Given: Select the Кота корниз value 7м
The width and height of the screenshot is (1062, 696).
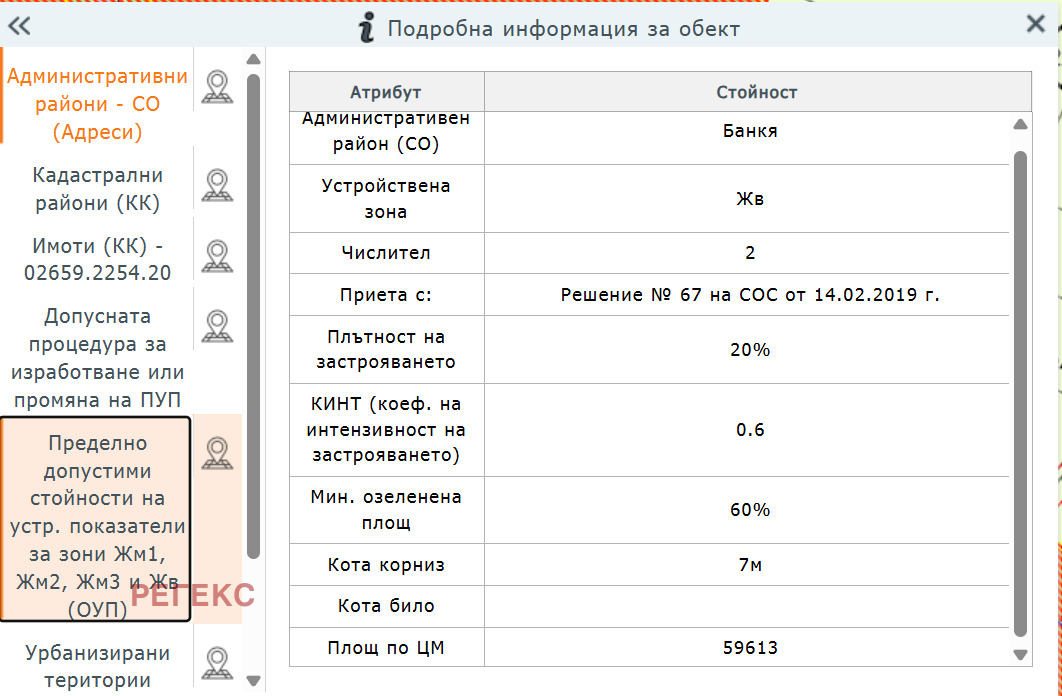Looking at the screenshot, I should (x=750, y=565).
